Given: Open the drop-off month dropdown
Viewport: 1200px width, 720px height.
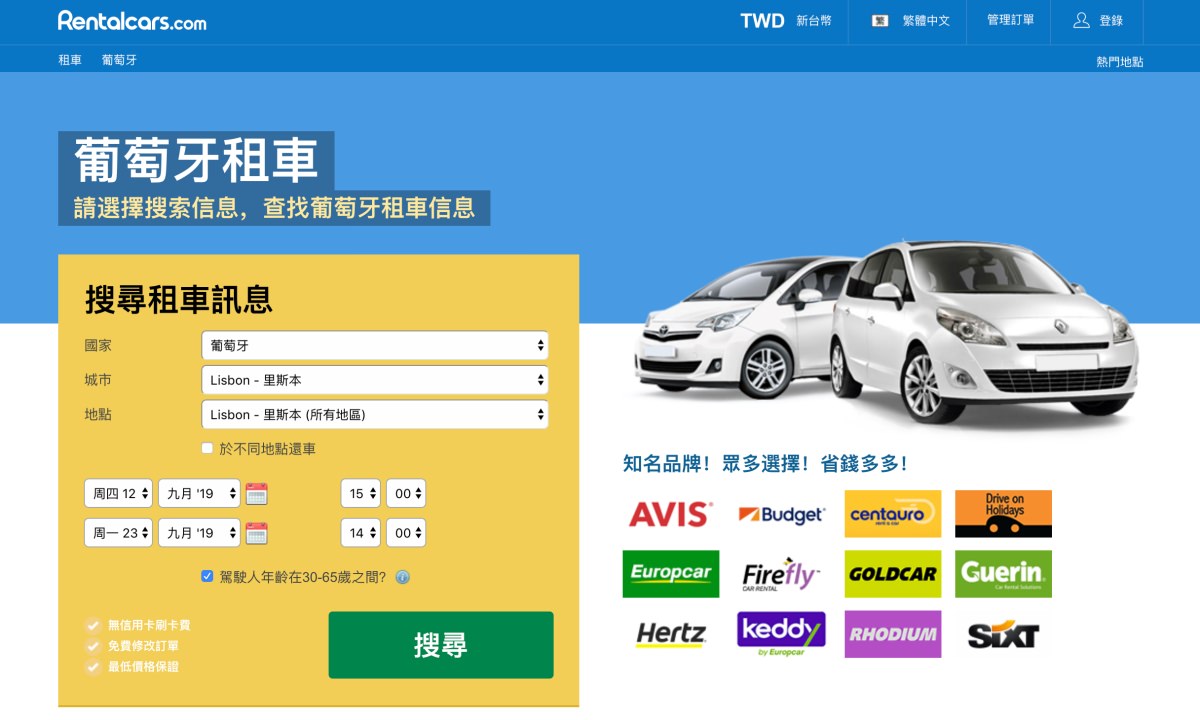Looking at the screenshot, I should click(199, 533).
